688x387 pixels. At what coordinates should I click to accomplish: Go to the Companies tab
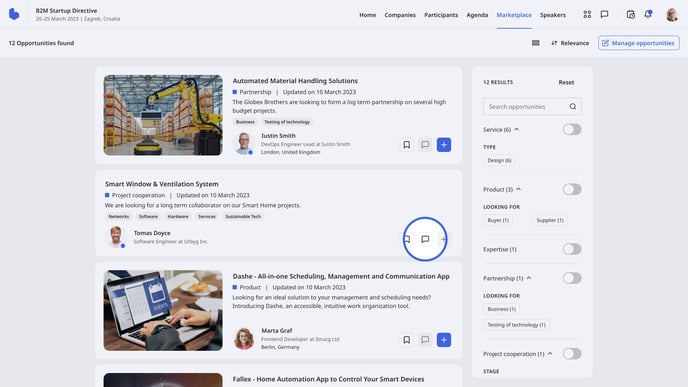400,15
